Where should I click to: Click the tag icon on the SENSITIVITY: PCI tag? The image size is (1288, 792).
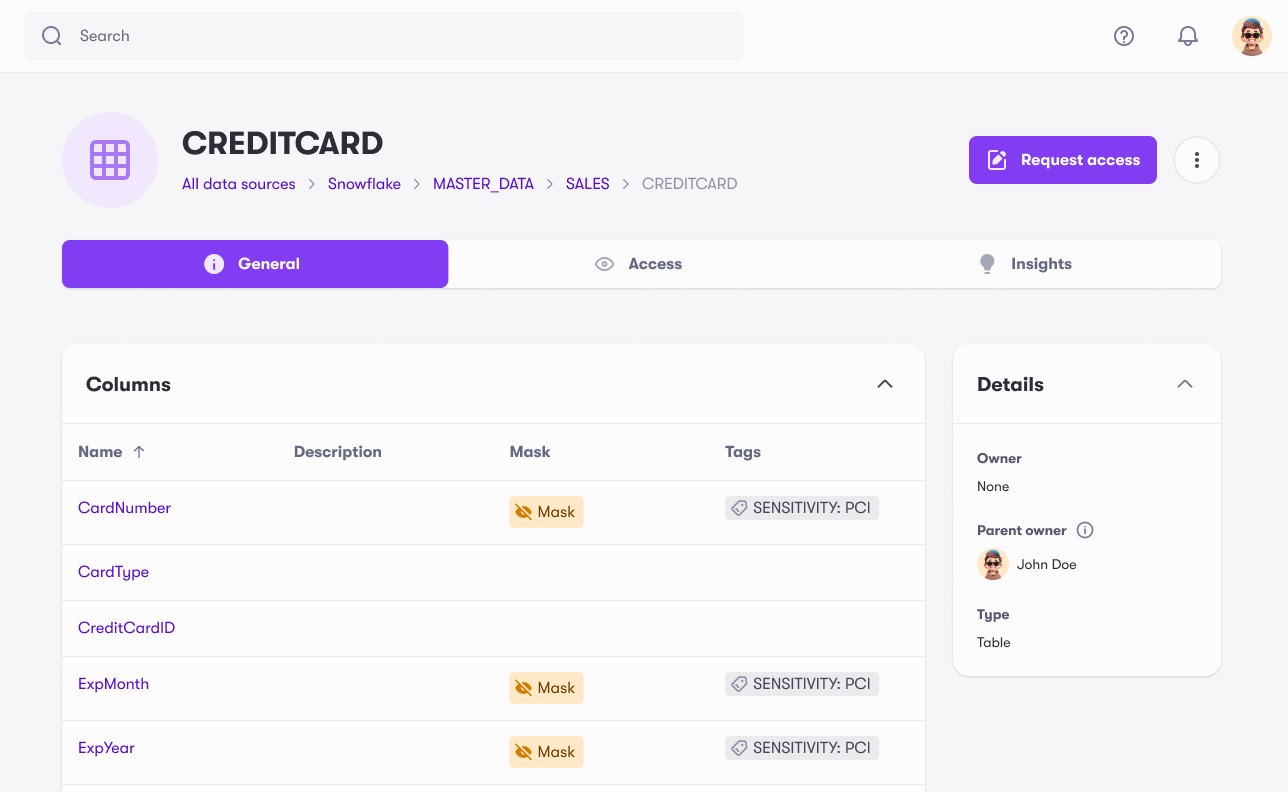[x=739, y=507]
